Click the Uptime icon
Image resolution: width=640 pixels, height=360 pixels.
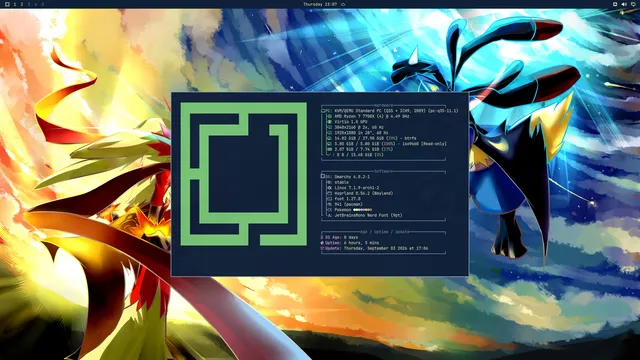coord(322,242)
